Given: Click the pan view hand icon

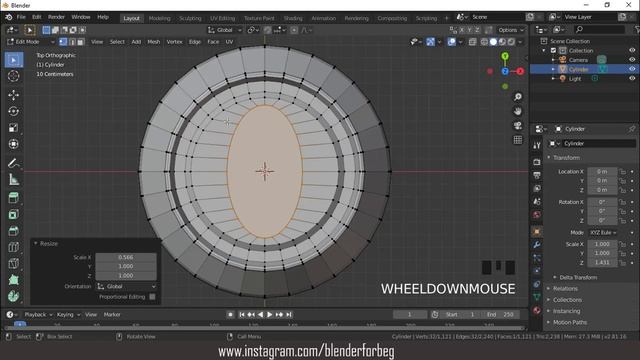Looking at the screenshot, I should (518, 111).
